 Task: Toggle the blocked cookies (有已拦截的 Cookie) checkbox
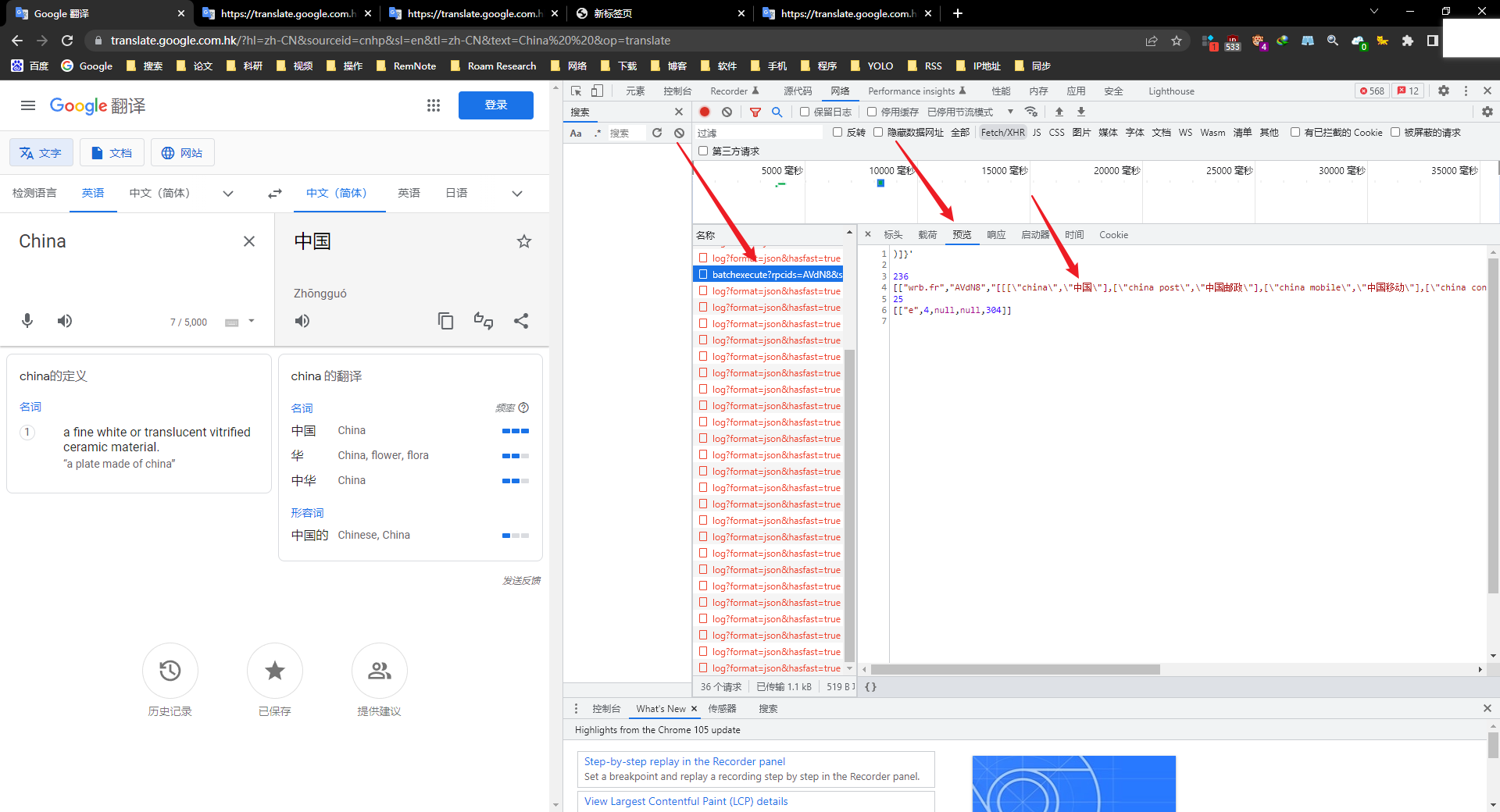[x=1295, y=132]
